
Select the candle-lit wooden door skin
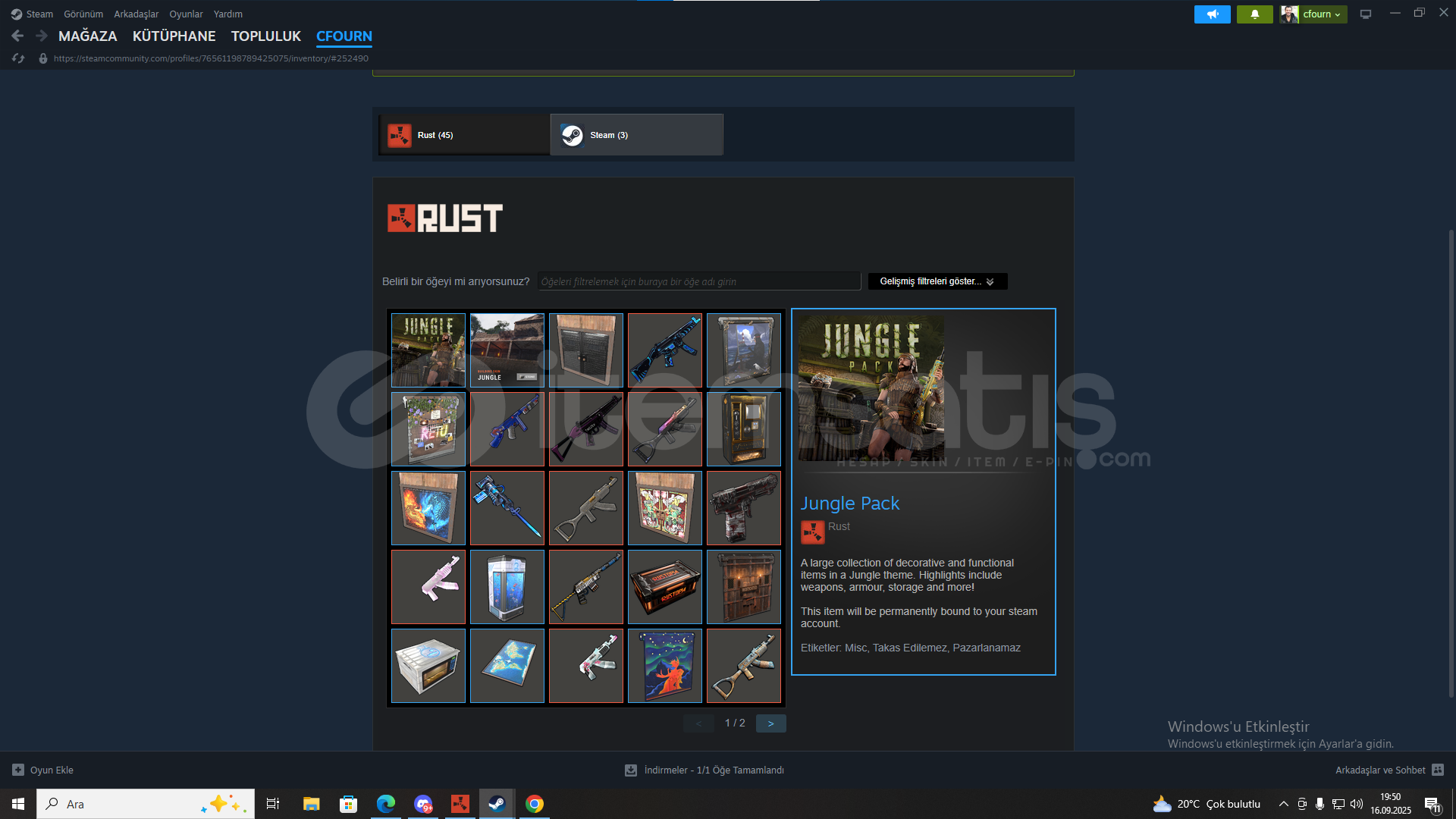(x=744, y=587)
